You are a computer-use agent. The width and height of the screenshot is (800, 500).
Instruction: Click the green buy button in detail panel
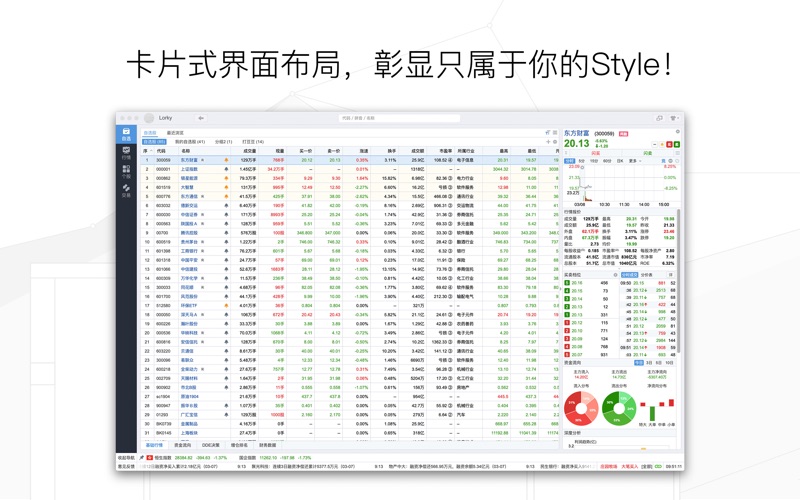click(x=677, y=144)
